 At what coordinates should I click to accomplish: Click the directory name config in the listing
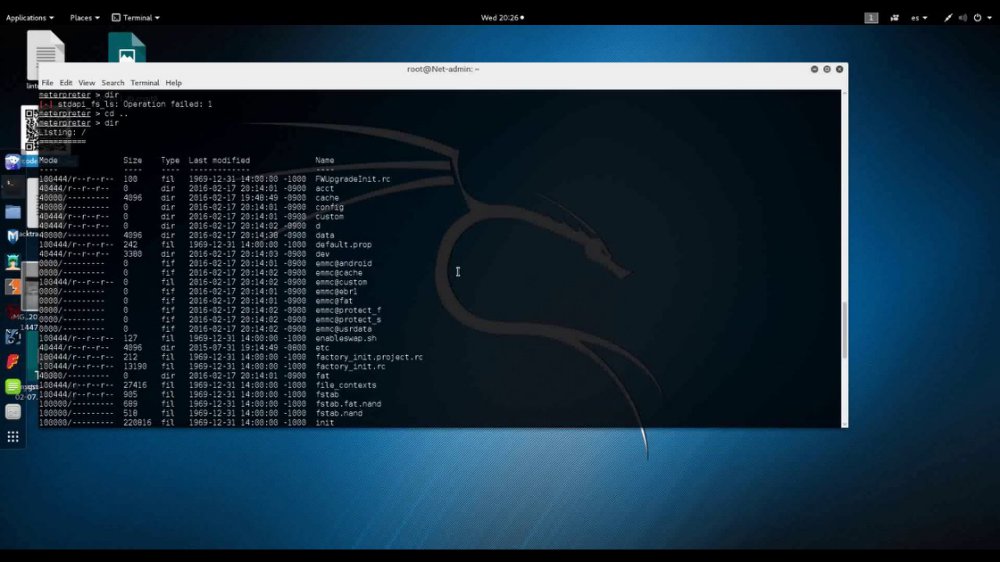coord(330,207)
